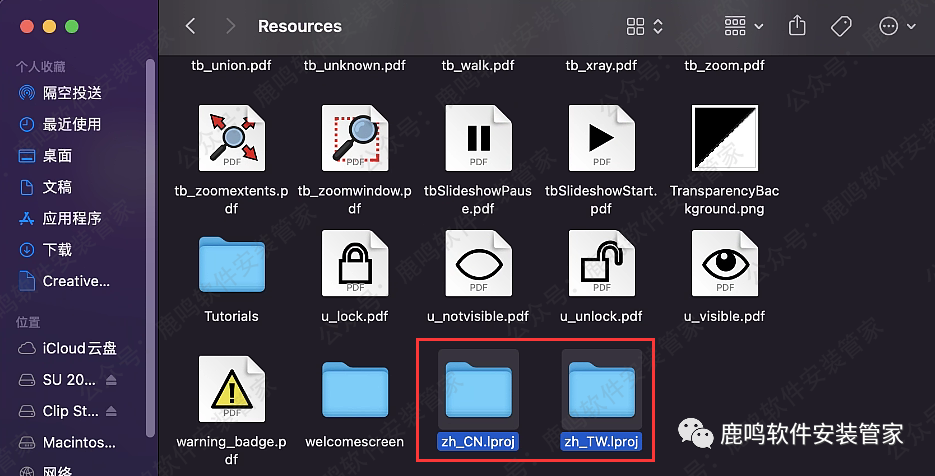Go to Applications (应用程序) in sidebar
Viewport: 935px width, 476px height.
click(x=72, y=218)
